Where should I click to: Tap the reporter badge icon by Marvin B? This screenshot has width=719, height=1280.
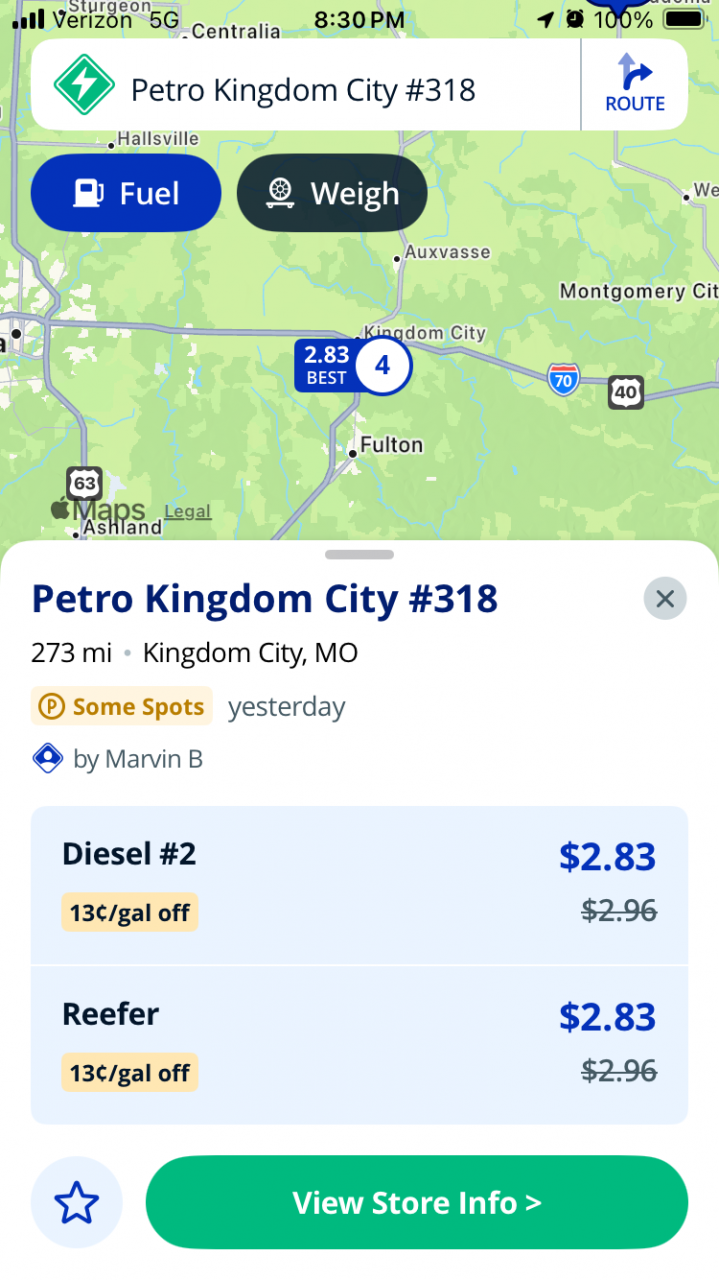(48, 759)
